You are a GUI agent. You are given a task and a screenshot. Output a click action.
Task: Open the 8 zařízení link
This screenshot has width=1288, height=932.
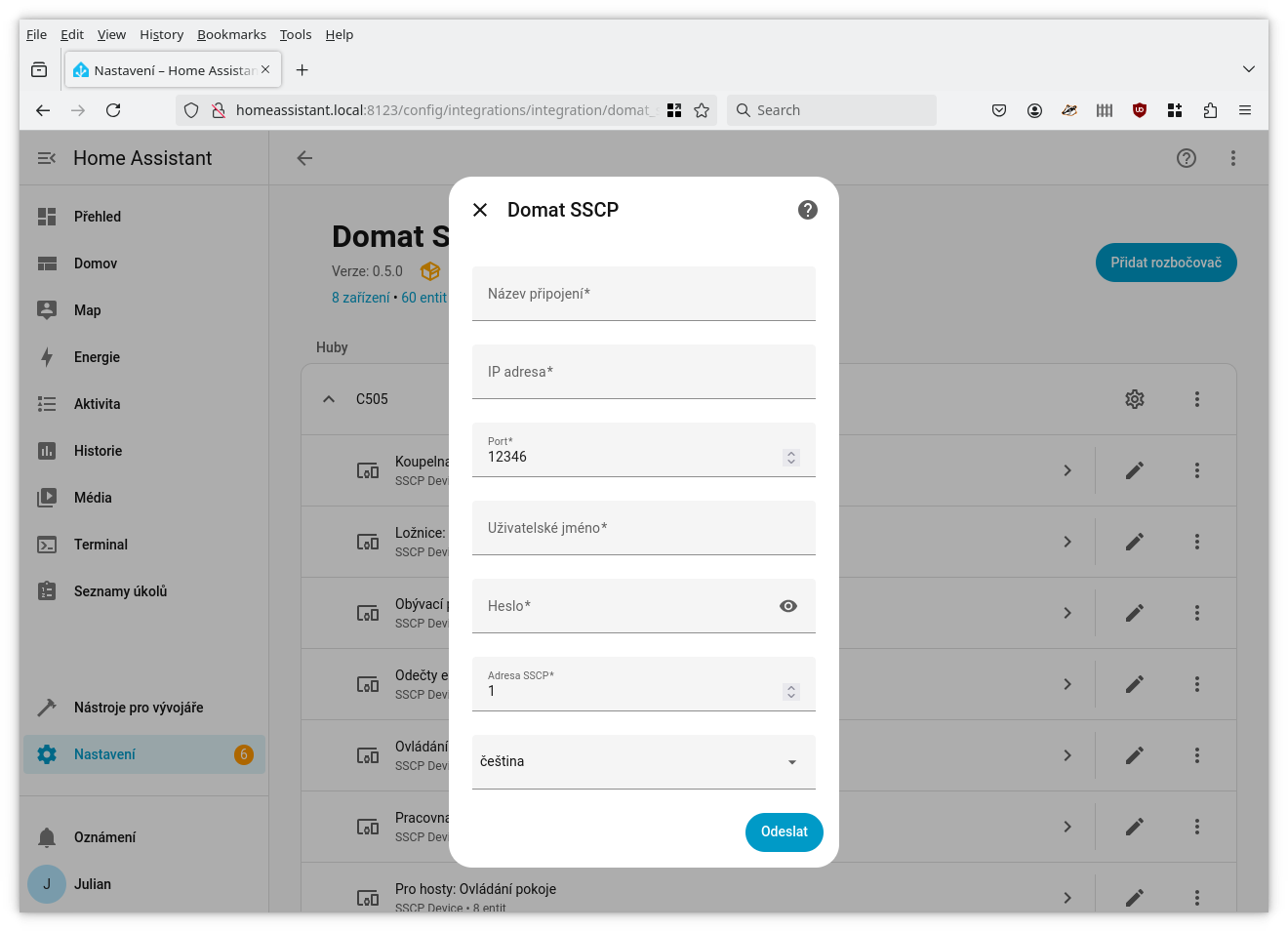pos(360,298)
